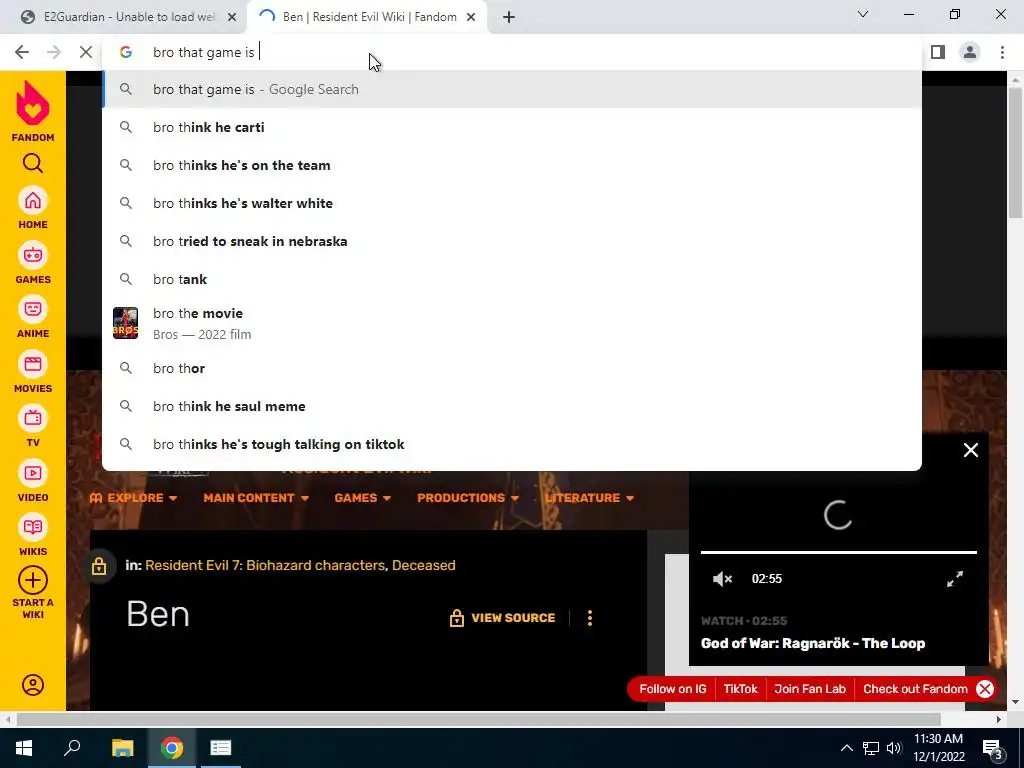Open the GAMES sidebar section
1024x768 pixels.
(x=33, y=263)
